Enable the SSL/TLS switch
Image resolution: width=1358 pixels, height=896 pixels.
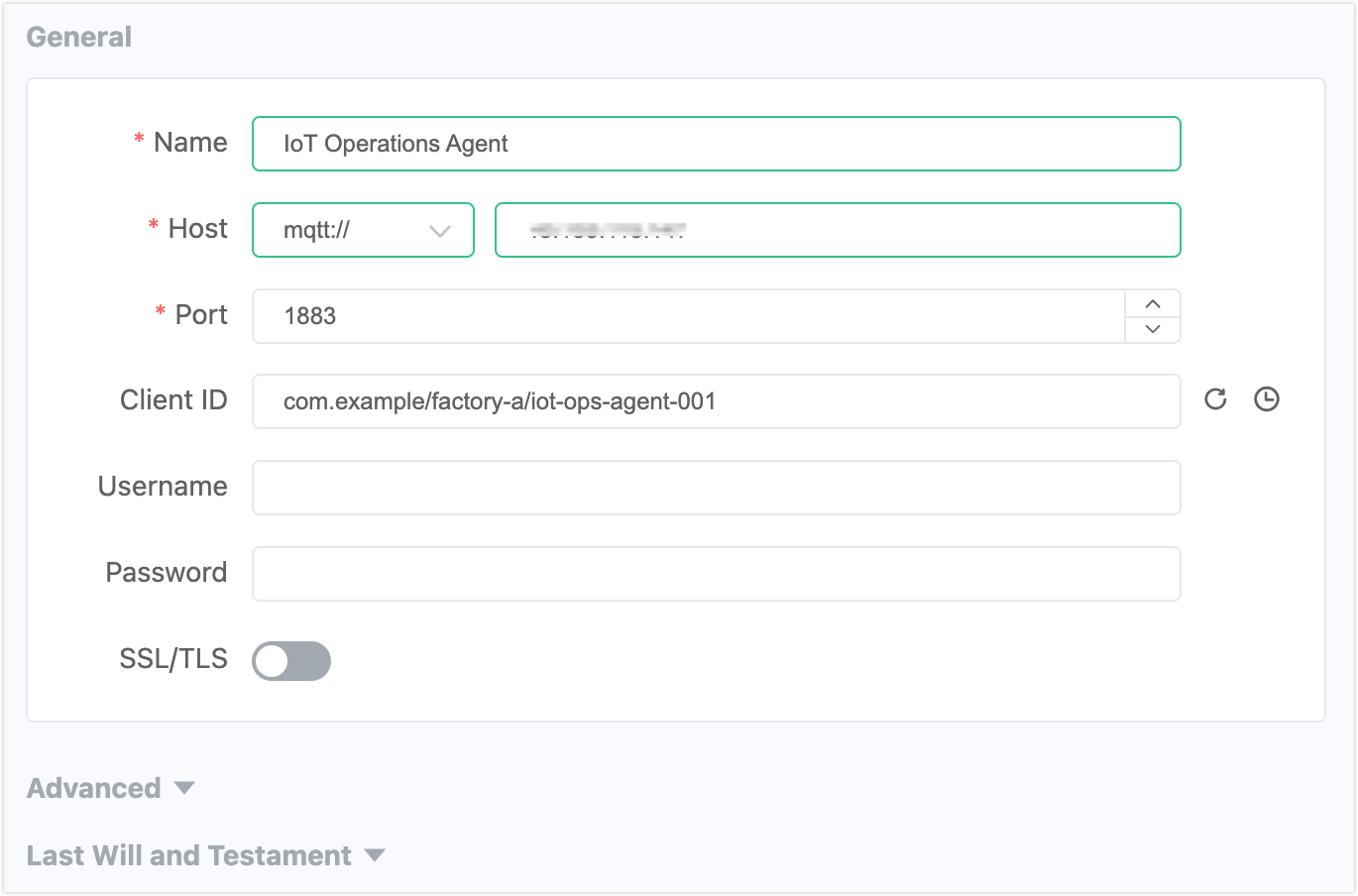click(x=290, y=660)
